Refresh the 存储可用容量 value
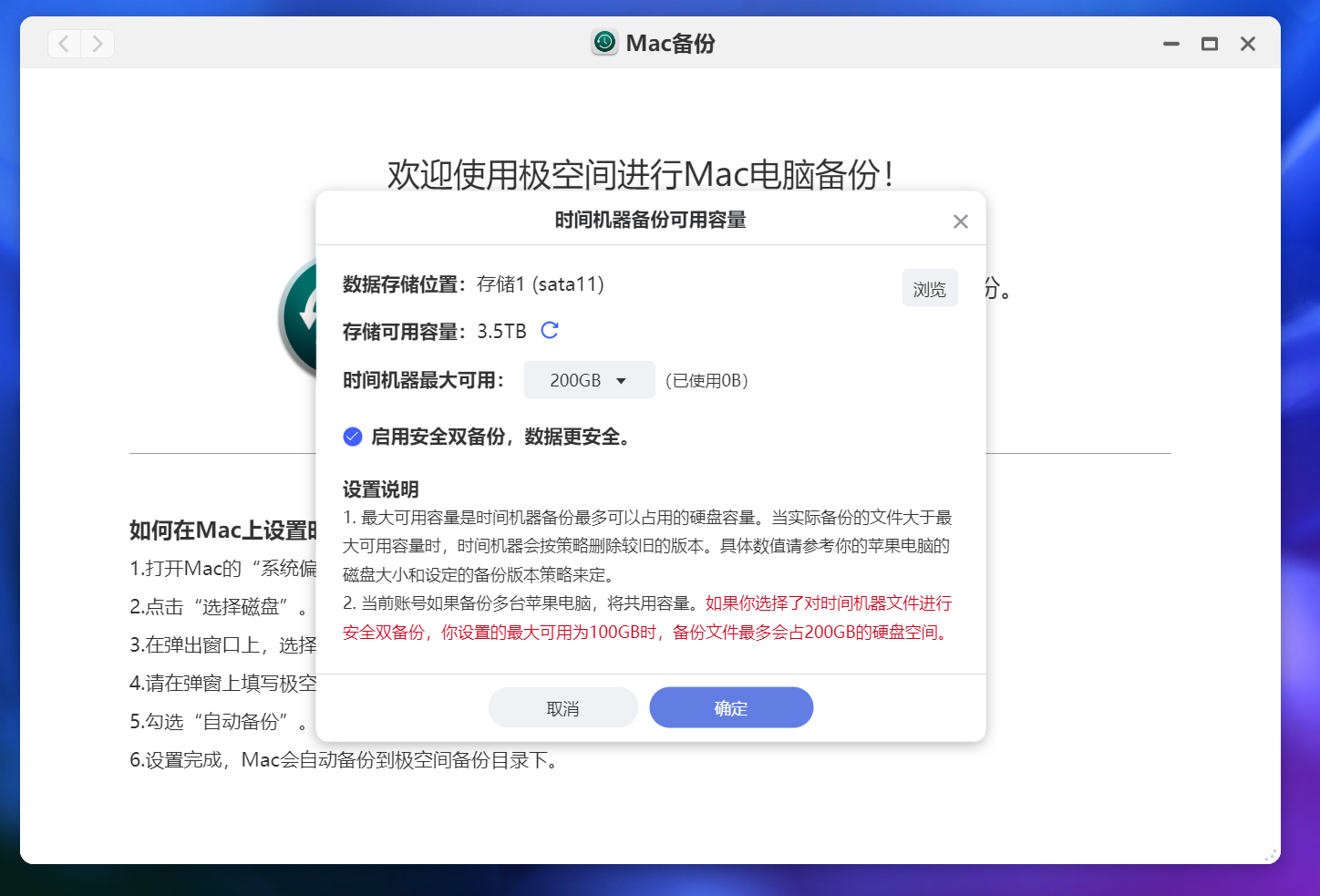This screenshot has height=896, width=1320. tap(550, 330)
